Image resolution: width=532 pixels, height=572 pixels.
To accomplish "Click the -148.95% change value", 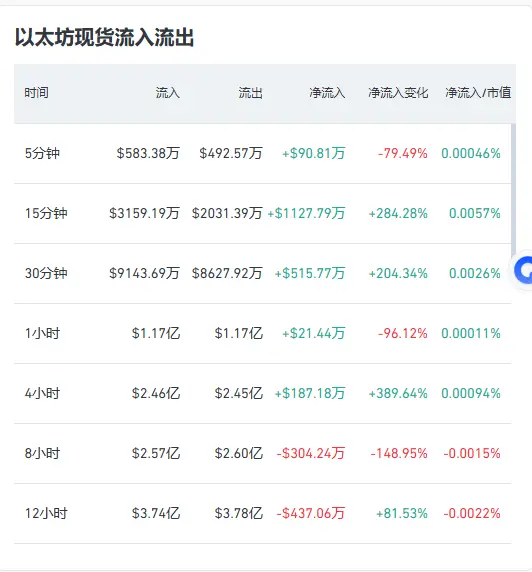I will tap(399, 453).
